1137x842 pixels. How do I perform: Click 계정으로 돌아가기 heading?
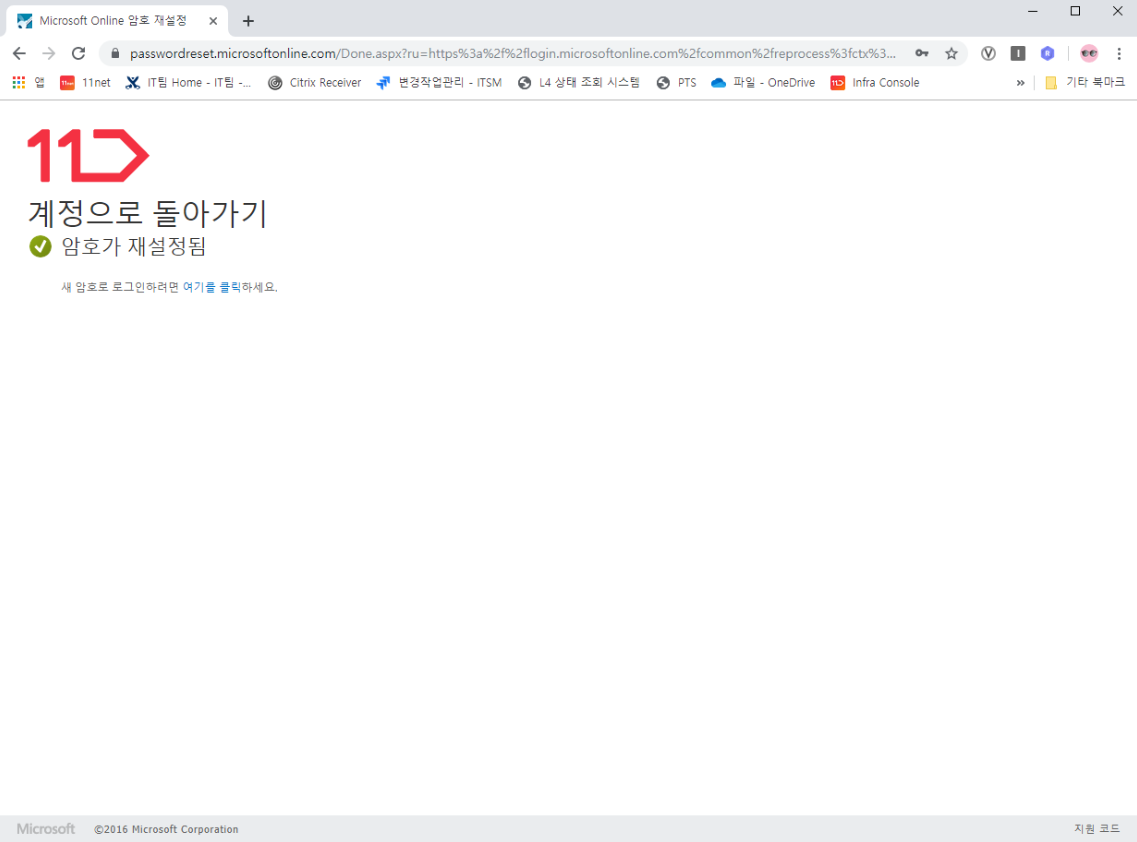tap(148, 213)
